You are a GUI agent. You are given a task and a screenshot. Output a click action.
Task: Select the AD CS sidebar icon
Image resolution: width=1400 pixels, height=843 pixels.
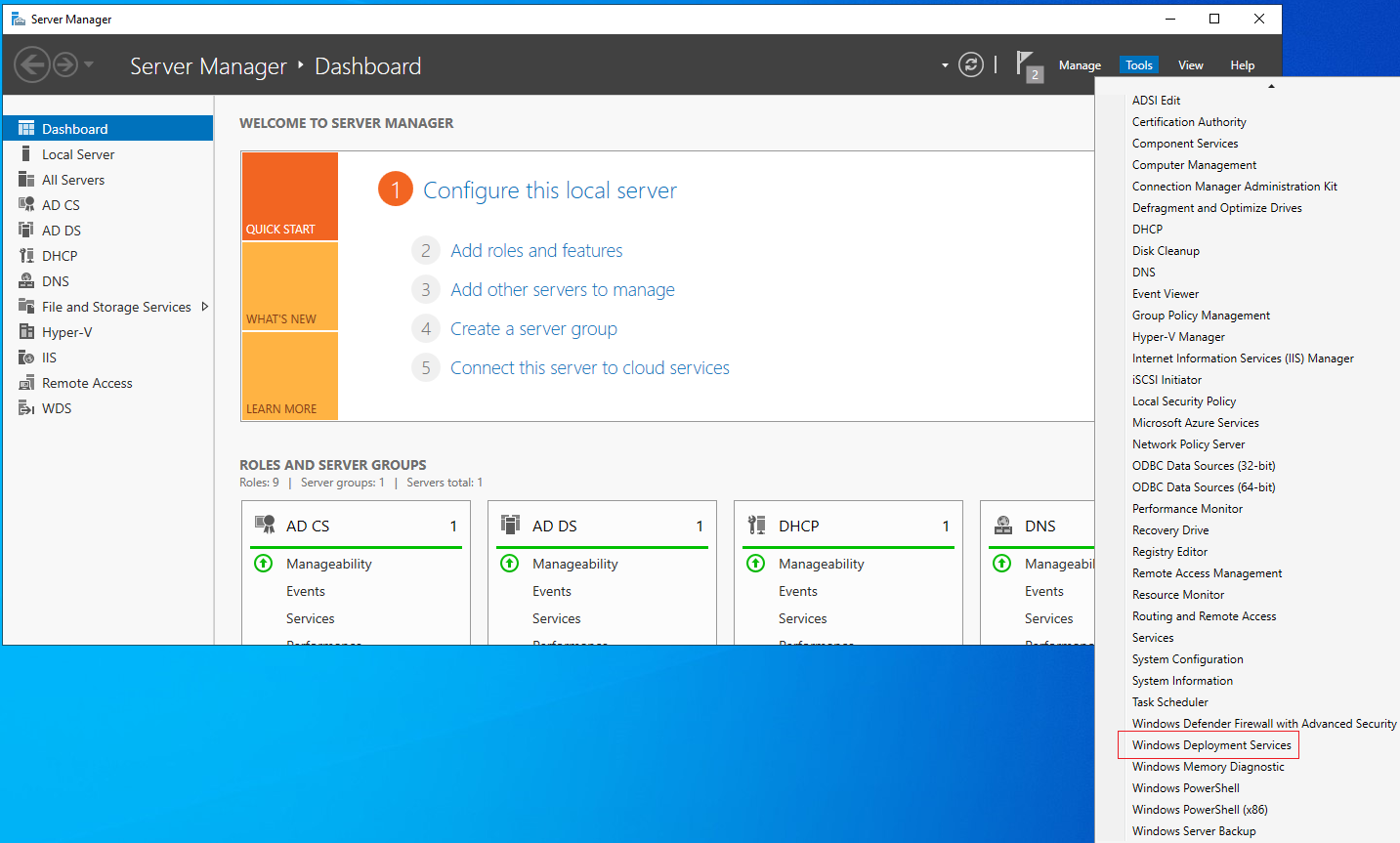[26, 205]
